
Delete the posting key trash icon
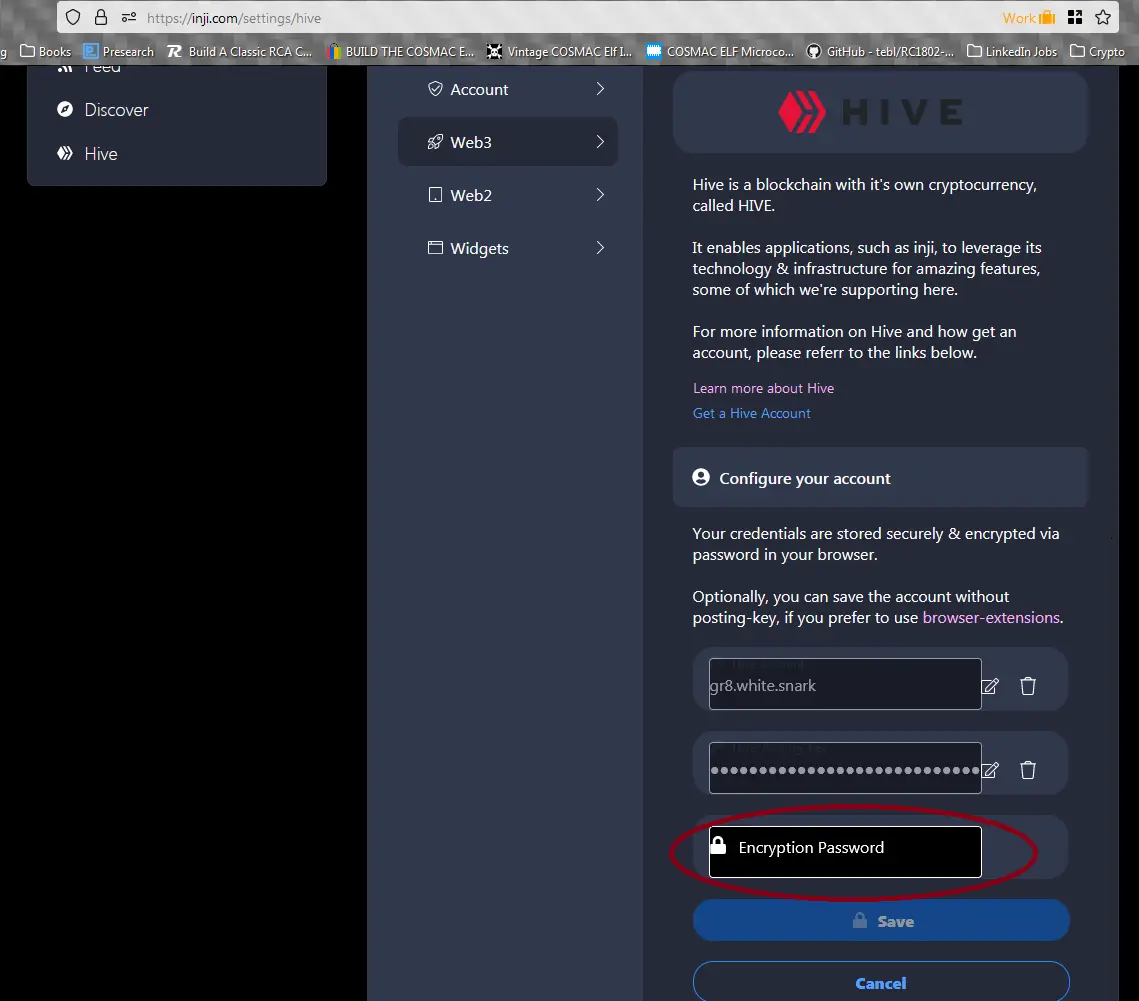click(x=1028, y=769)
